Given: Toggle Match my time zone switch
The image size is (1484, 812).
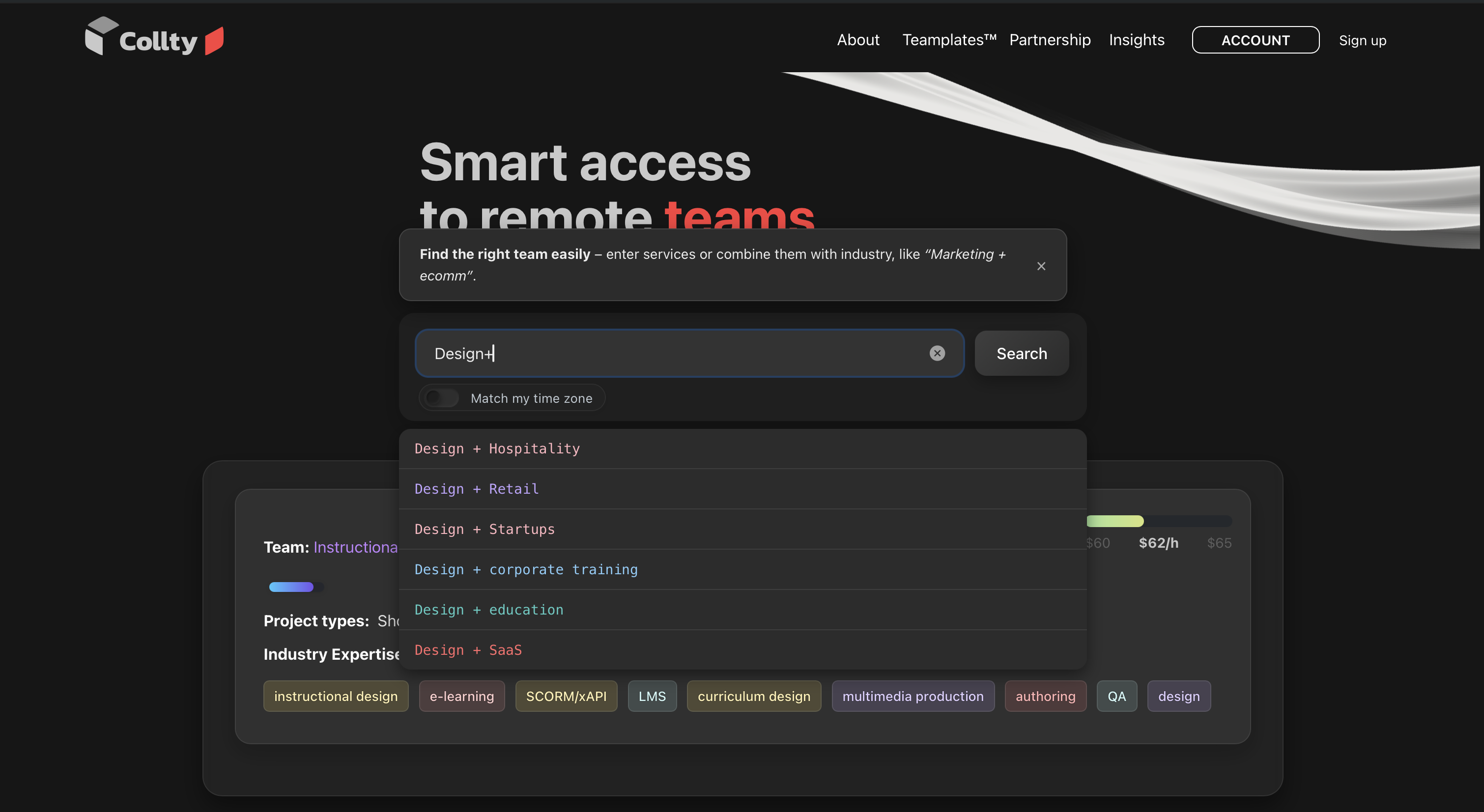Looking at the screenshot, I should tap(442, 398).
